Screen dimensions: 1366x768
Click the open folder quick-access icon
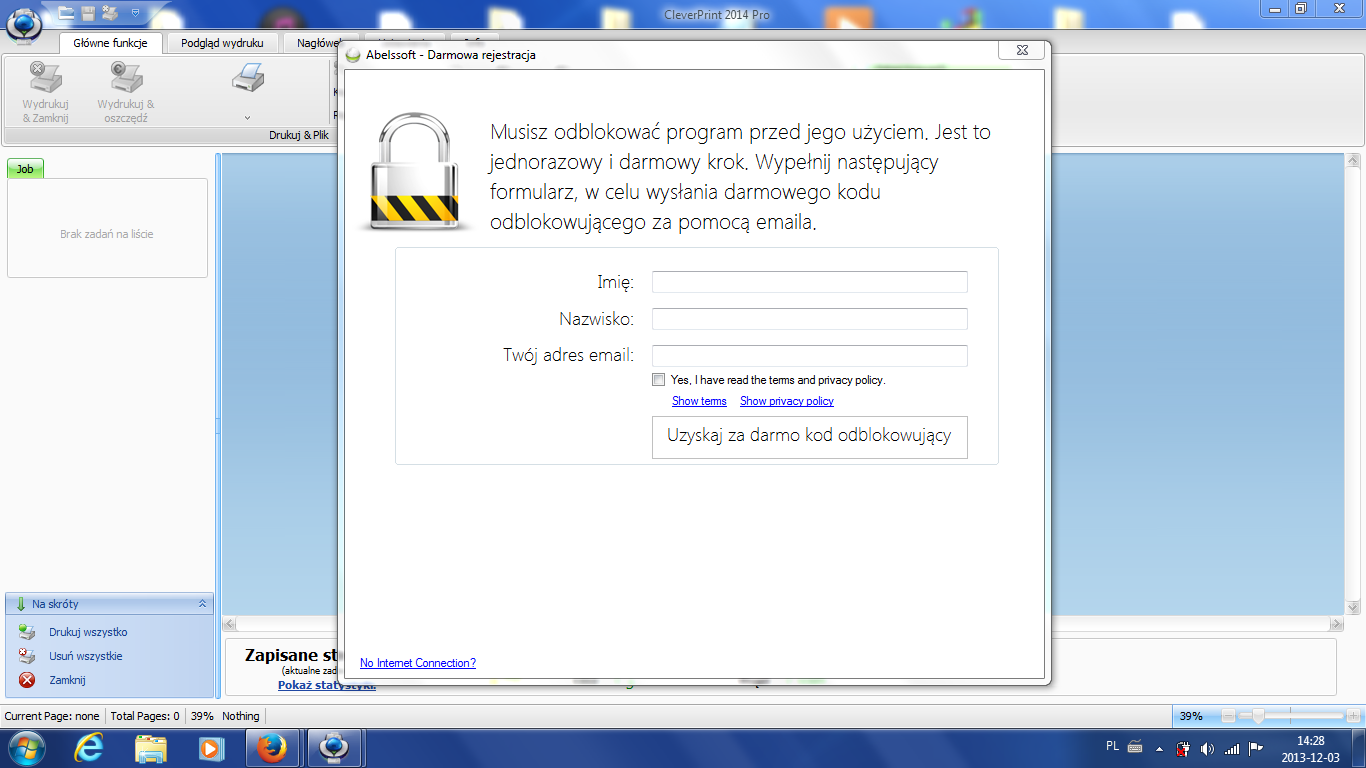(67, 13)
